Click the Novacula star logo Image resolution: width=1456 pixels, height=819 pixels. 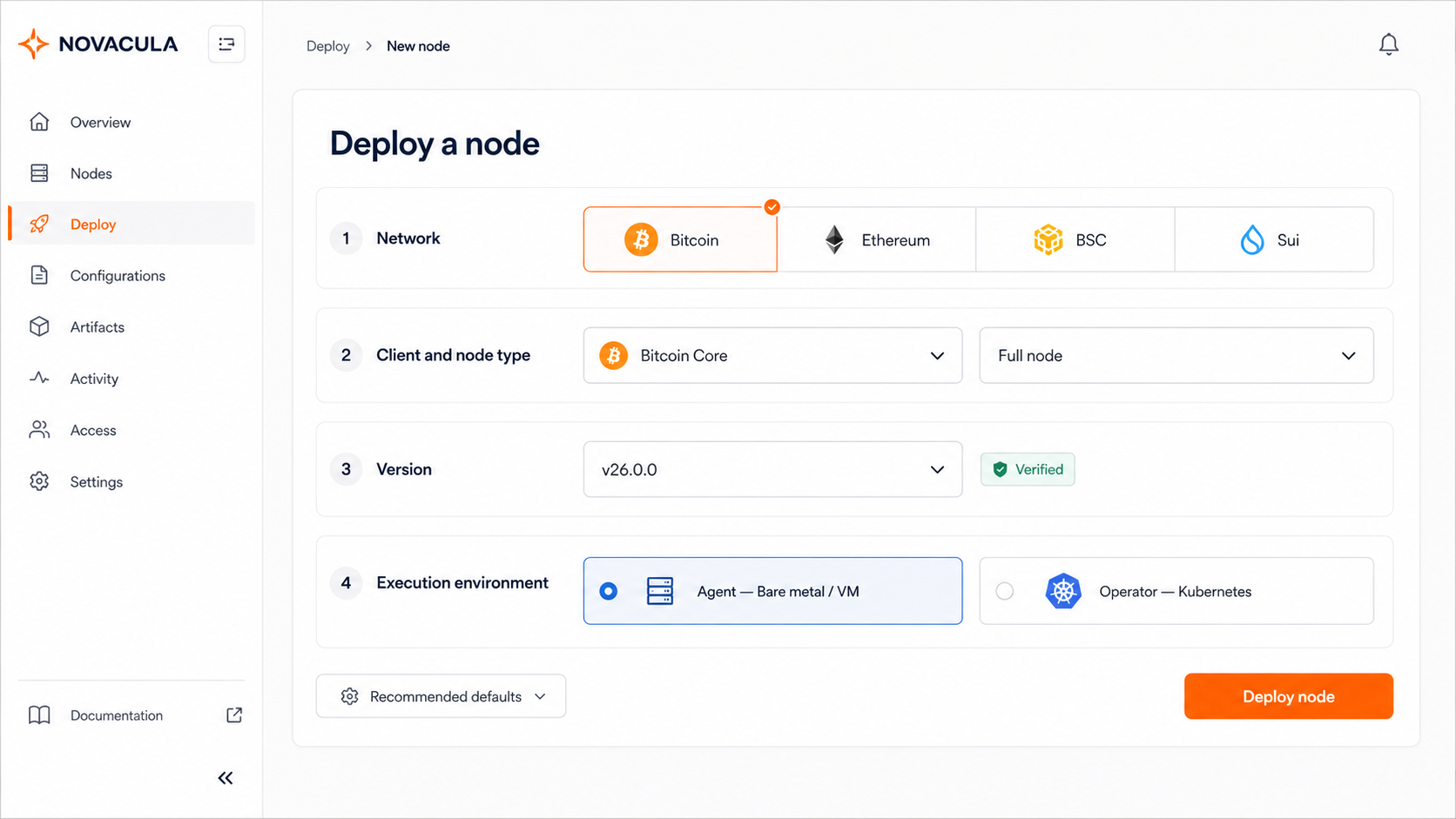(x=33, y=44)
